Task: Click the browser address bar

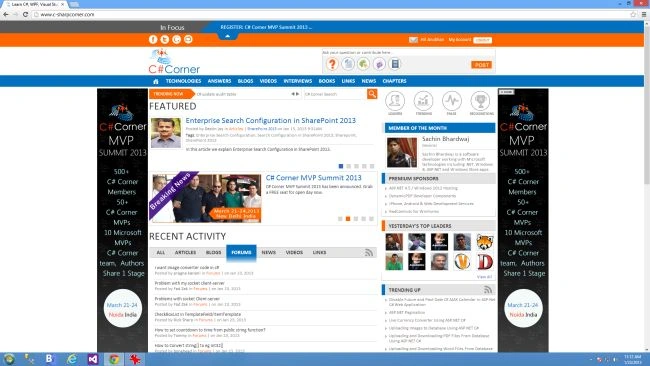Action: (x=332, y=15)
